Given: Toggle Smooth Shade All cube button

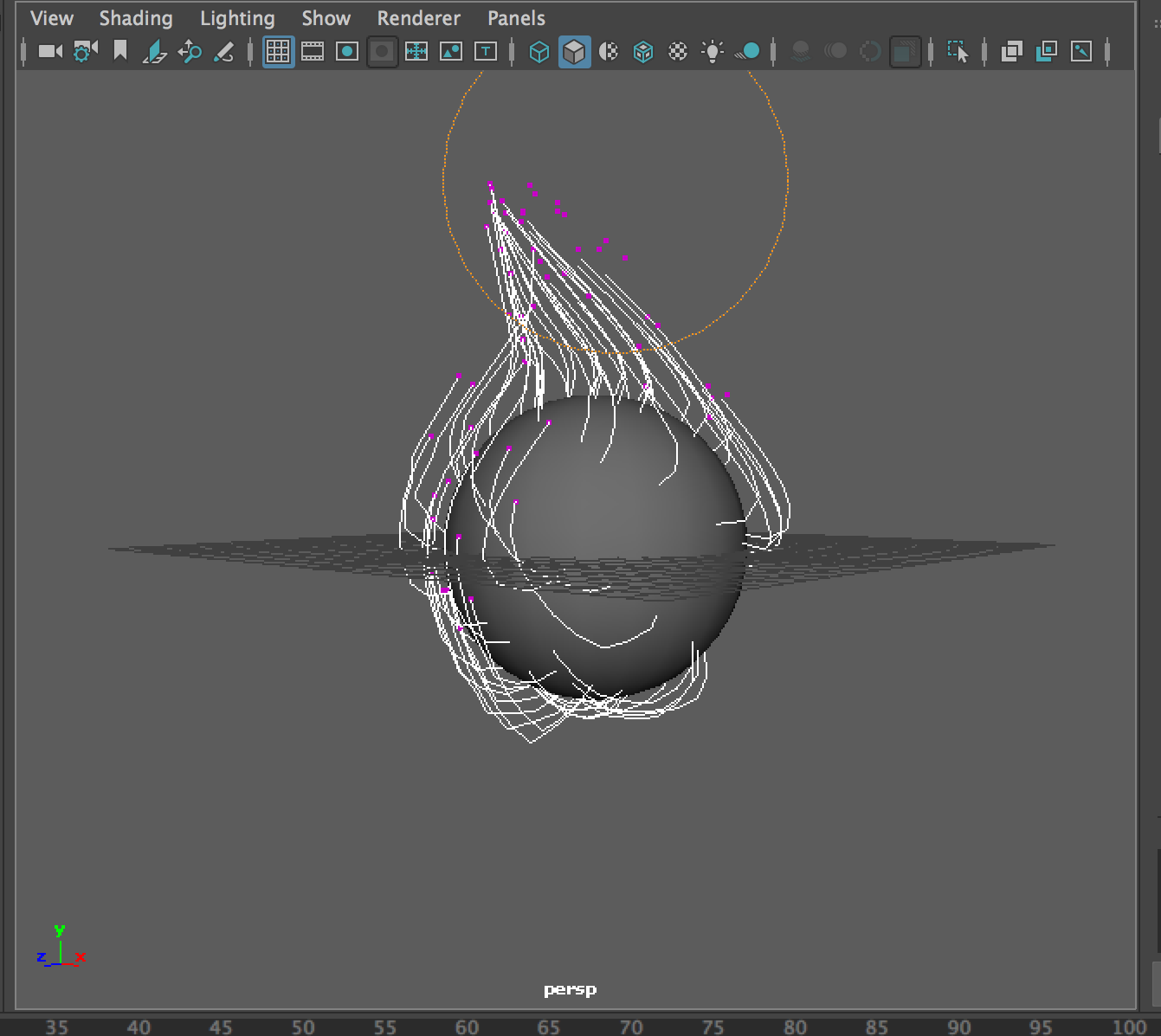Looking at the screenshot, I should click(x=574, y=52).
